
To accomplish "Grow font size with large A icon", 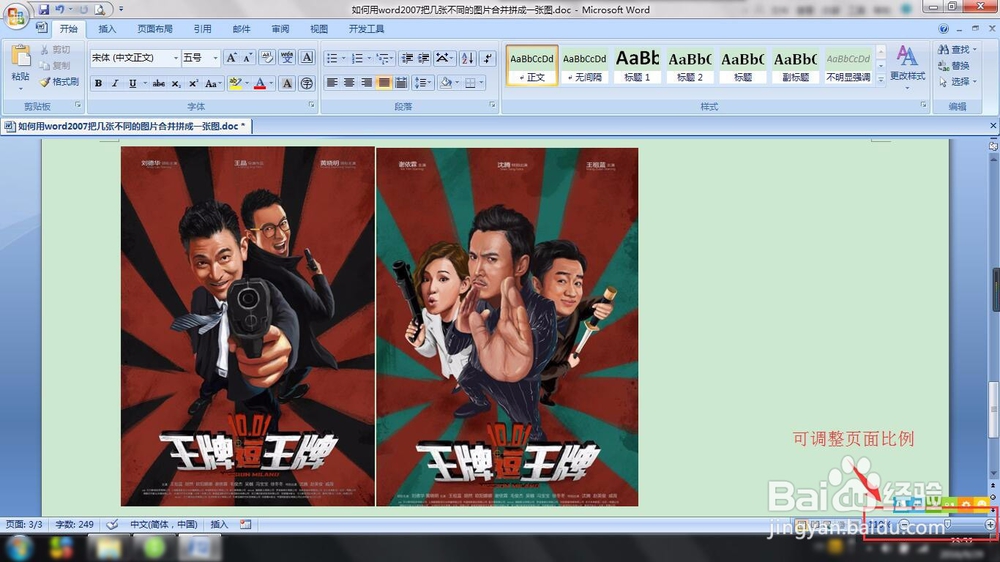I will 232,58.
